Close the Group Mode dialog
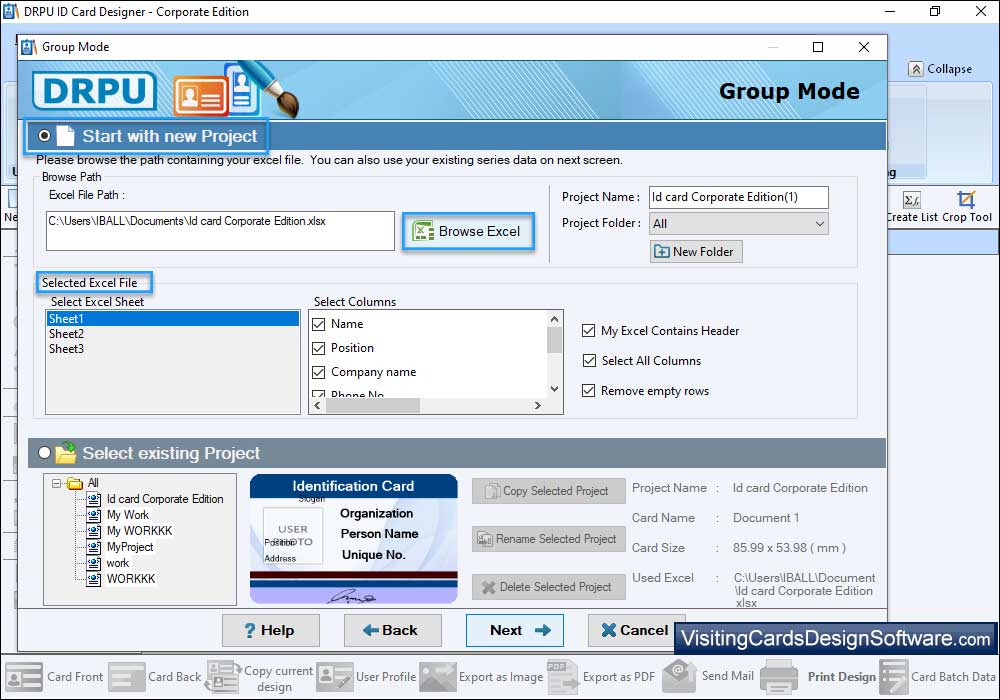This screenshot has height=700, width=1000. [864, 47]
